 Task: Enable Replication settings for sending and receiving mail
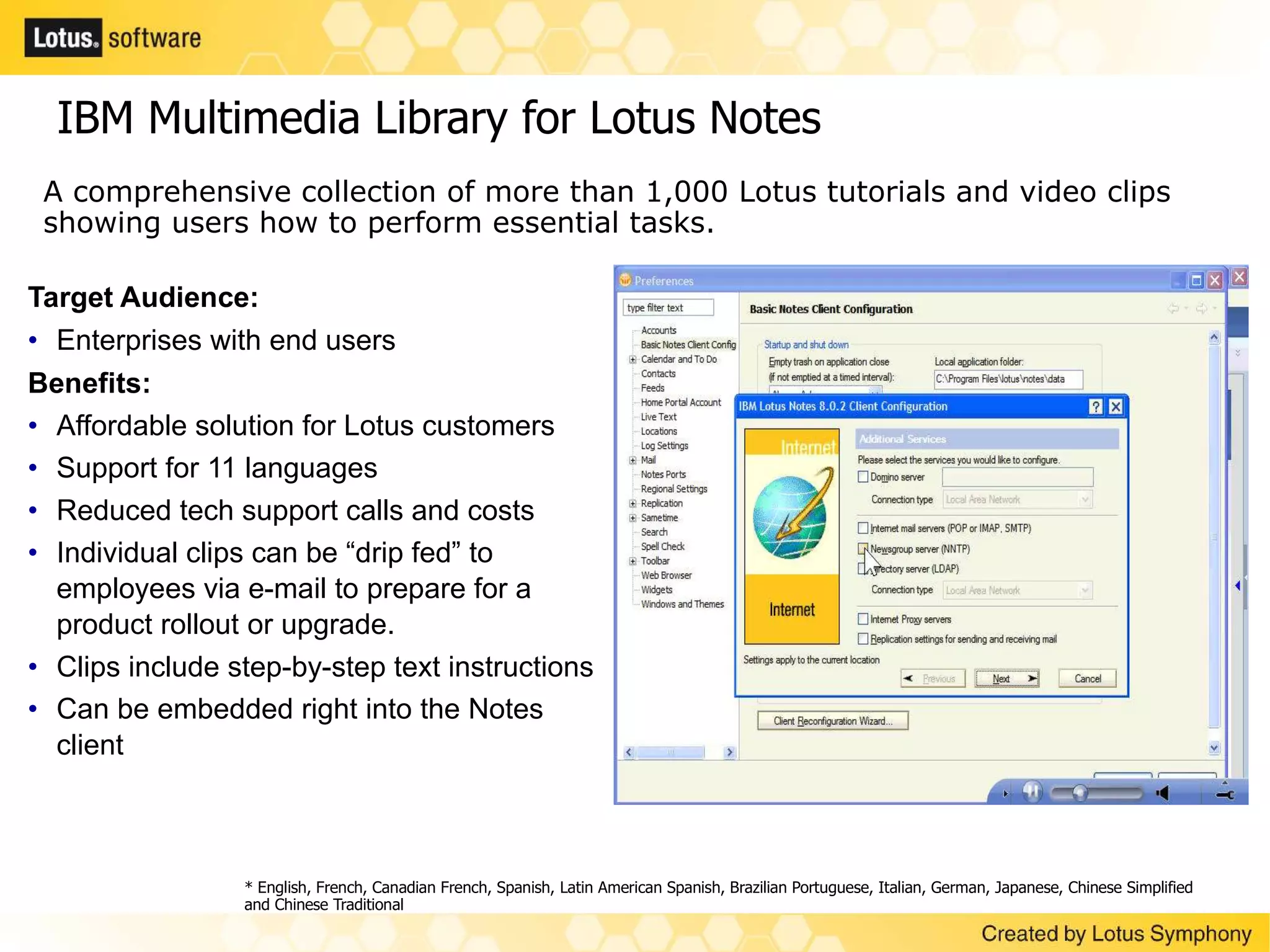tap(863, 639)
